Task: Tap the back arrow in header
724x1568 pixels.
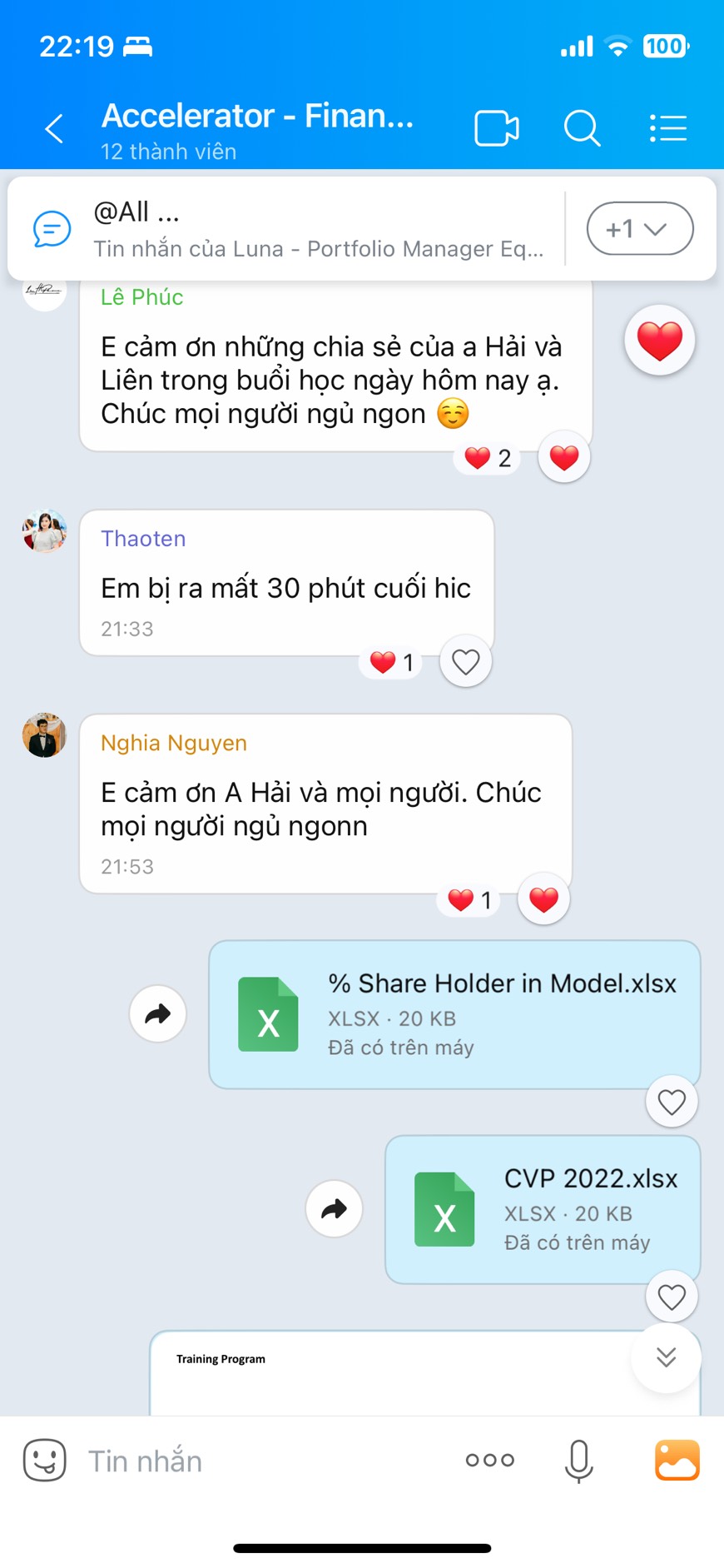Action: pyautogui.click(x=54, y=129)
